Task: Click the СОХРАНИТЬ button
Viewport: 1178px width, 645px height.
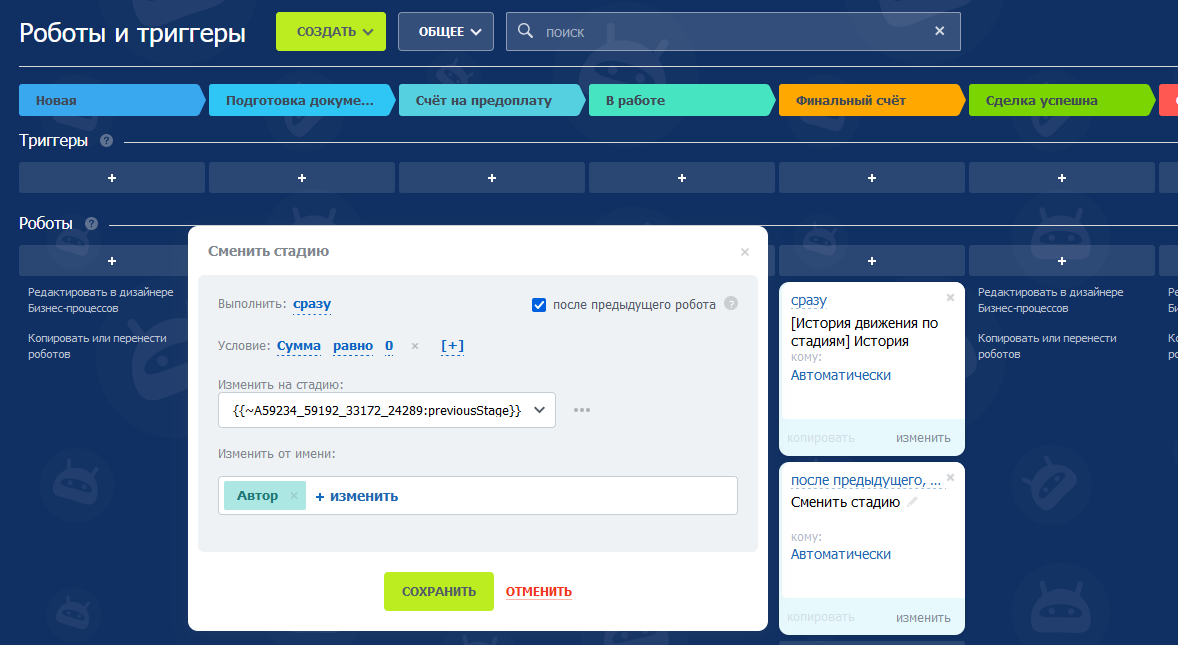Action: click(x=438, y=591)
